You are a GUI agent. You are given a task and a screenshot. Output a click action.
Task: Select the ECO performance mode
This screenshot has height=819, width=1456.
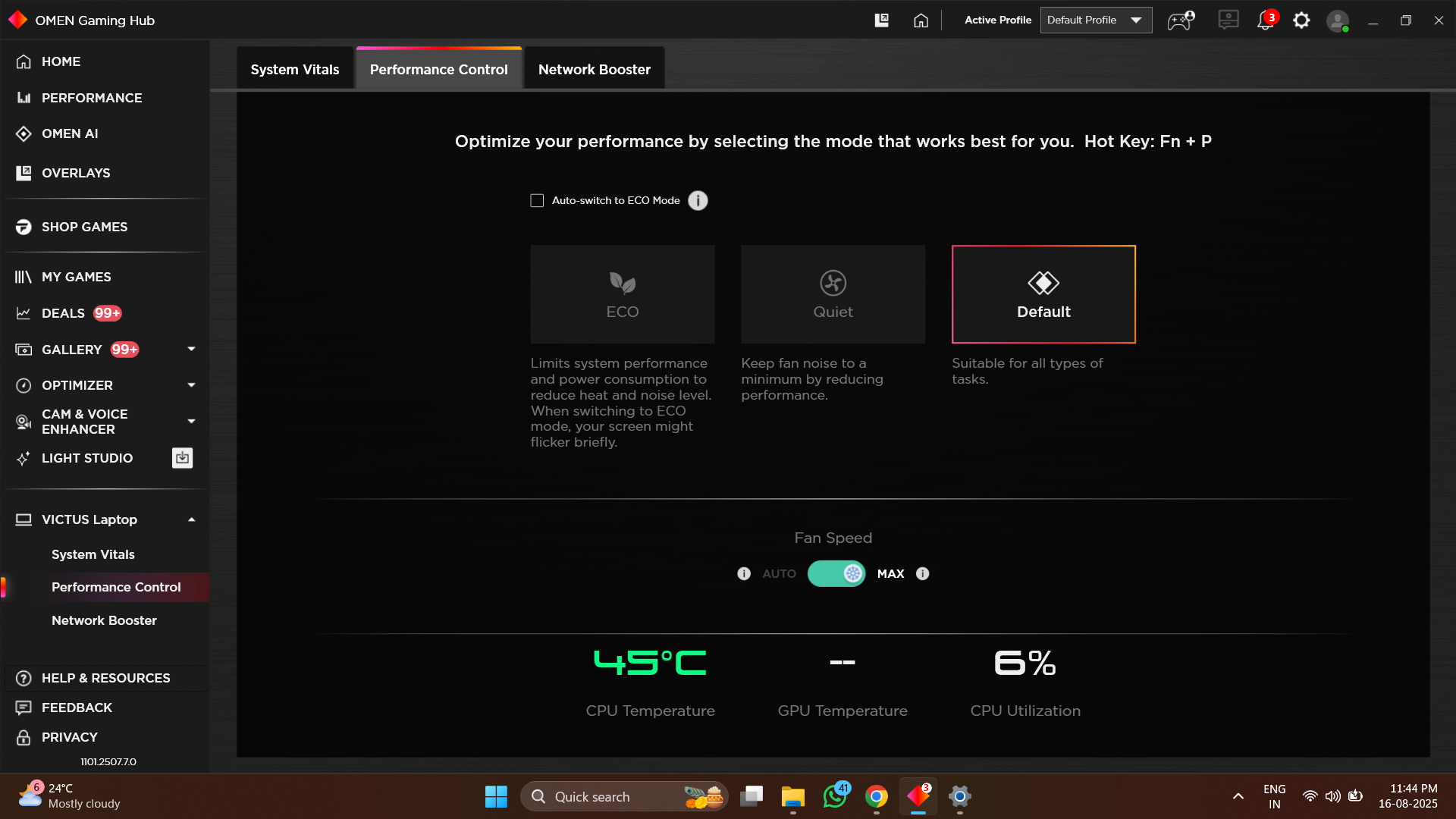point(623,294)
